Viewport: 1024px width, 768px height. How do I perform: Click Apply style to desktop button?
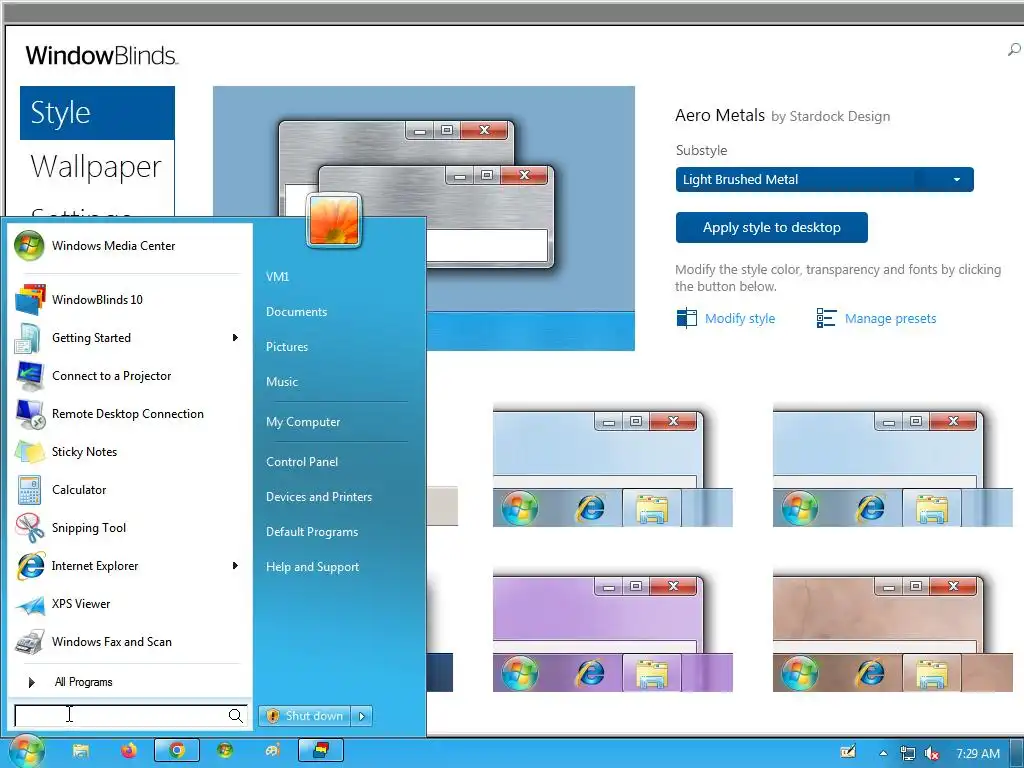click(x=772, y=227)
